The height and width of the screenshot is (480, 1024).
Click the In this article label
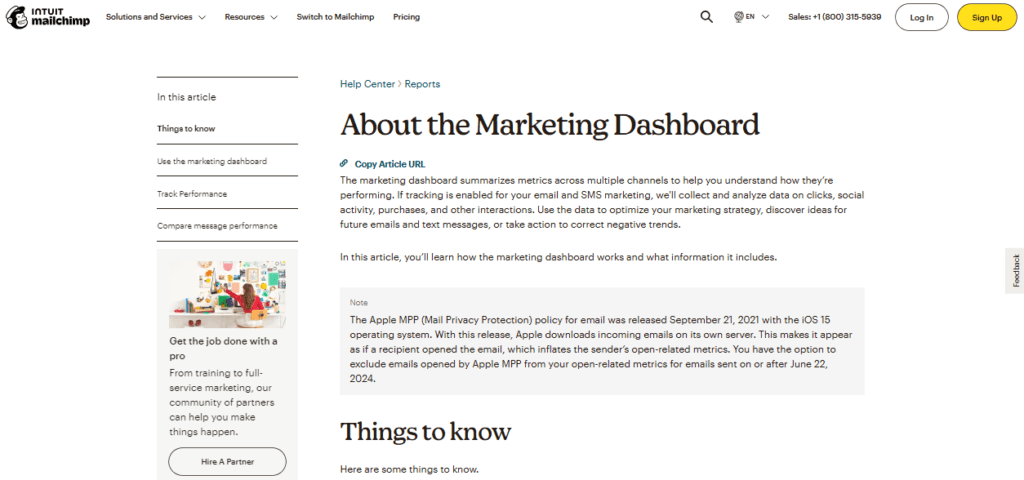186,97
